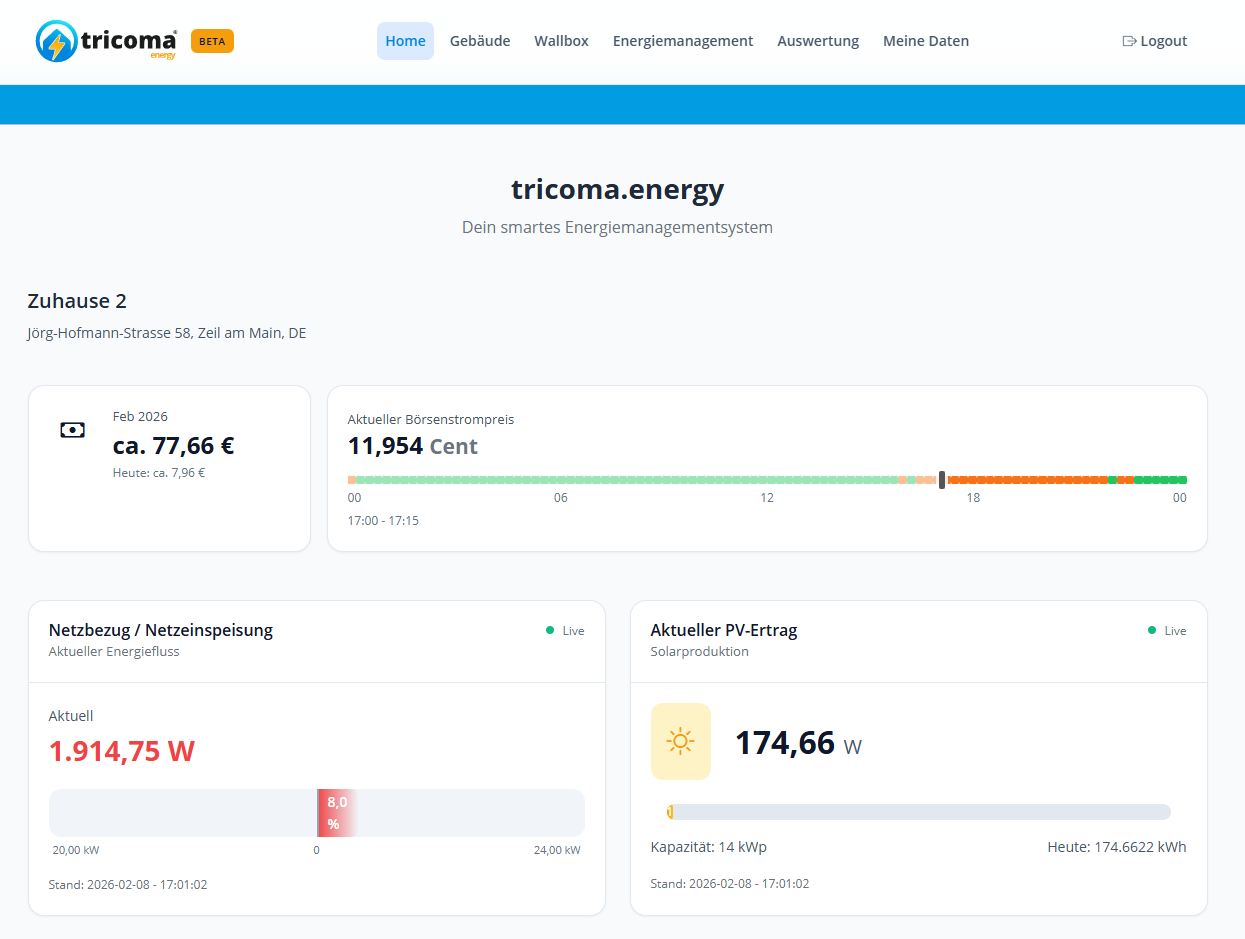Click the 1.914,75 W grid power value
The height and width of the screenshot is (939, 1245).
coord(122,751)
